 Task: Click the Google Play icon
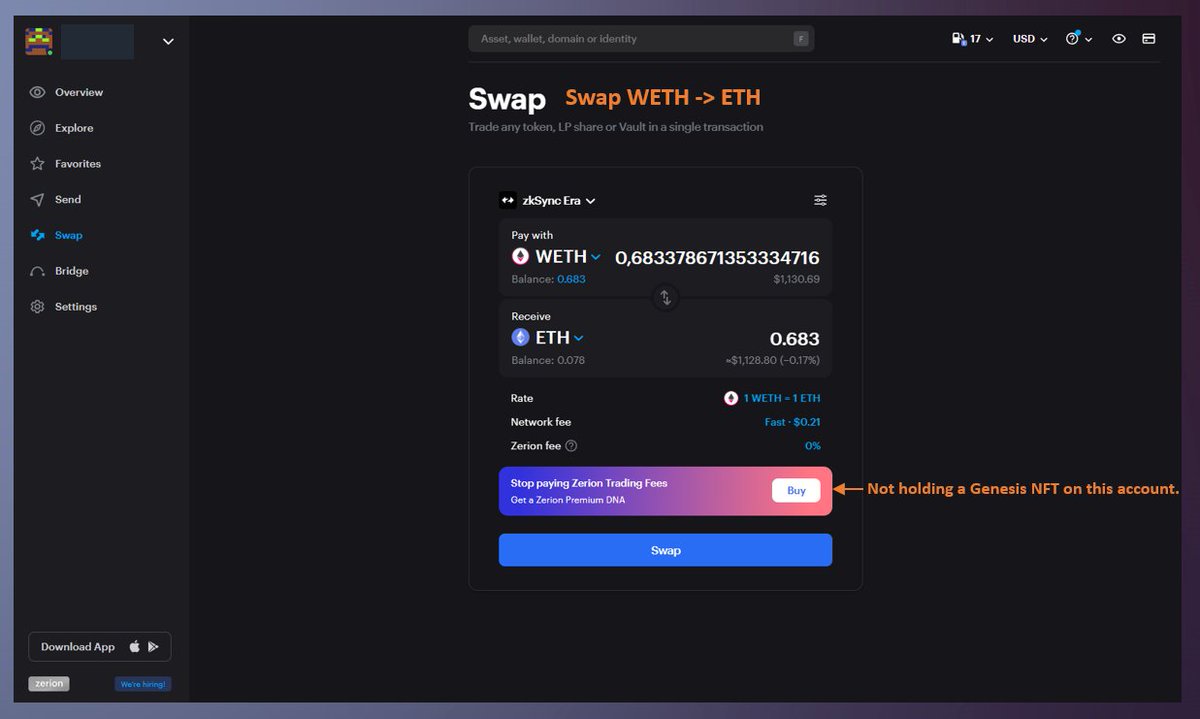(x=153, y=647)
